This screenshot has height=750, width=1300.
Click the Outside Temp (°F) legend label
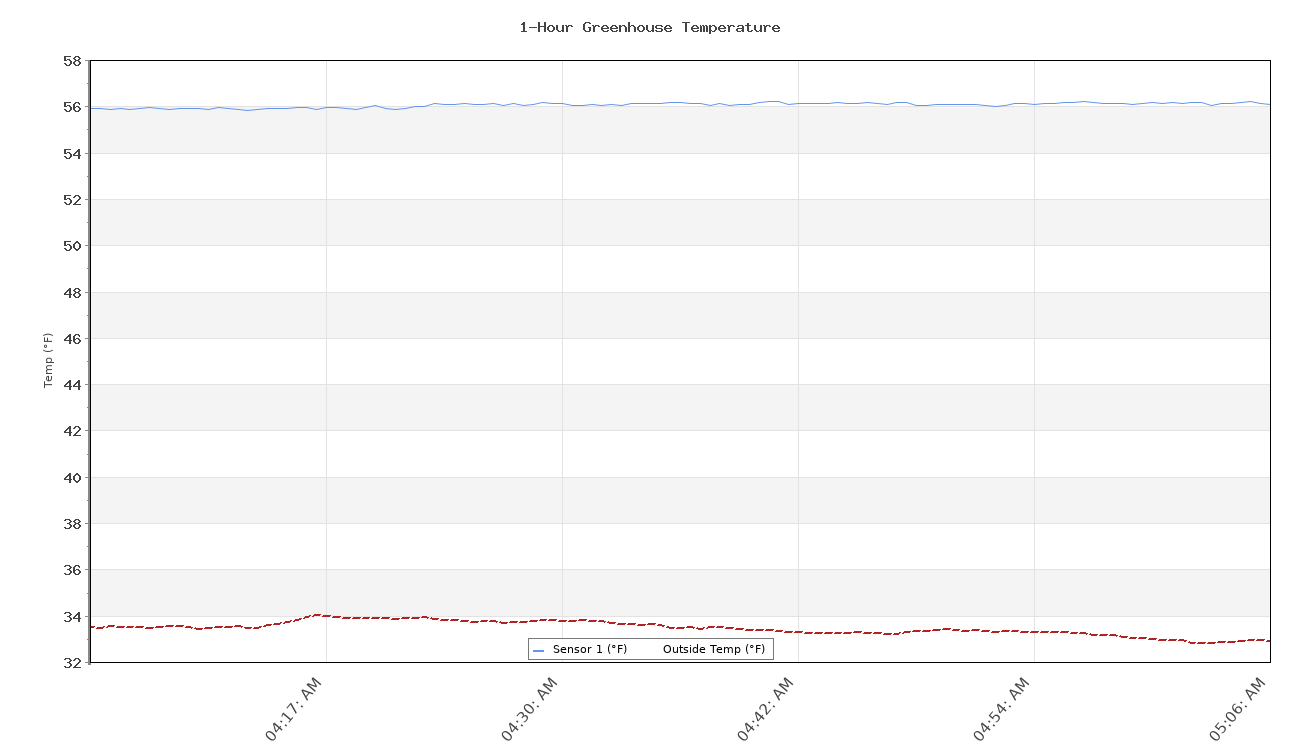click(x=713, y=650)
